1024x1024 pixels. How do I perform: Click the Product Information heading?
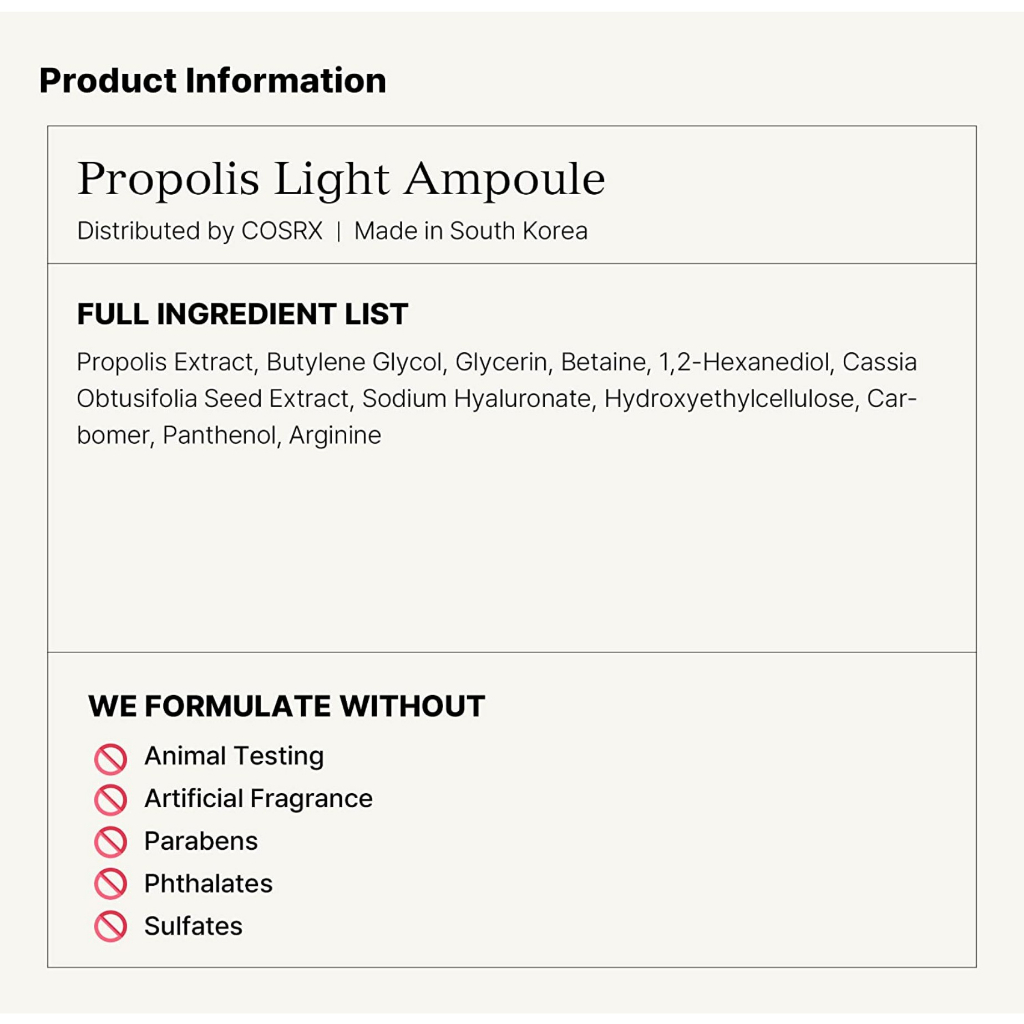click(x=212, y=80)
